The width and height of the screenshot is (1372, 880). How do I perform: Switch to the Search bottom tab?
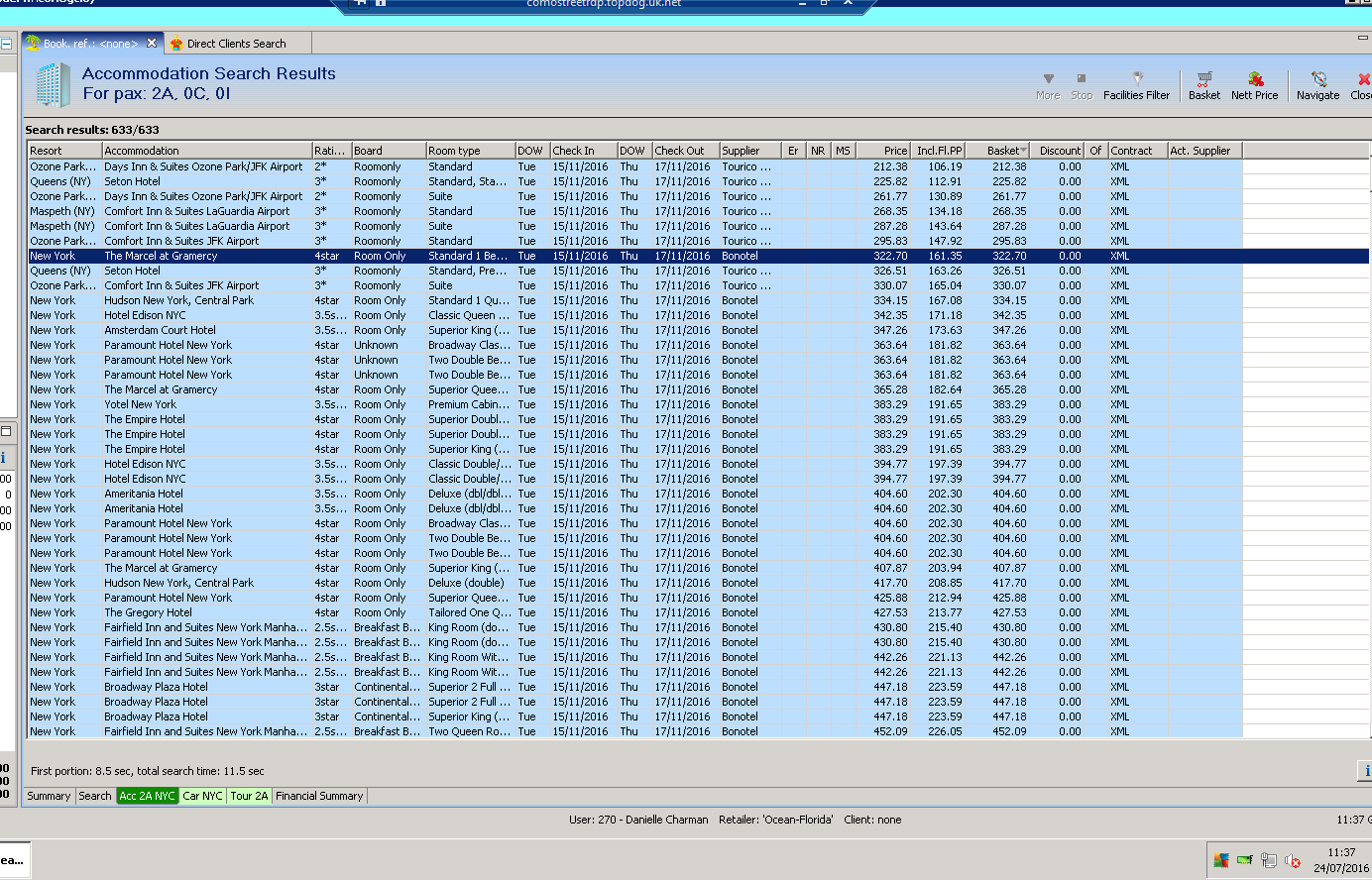click(x=95, y=796)
